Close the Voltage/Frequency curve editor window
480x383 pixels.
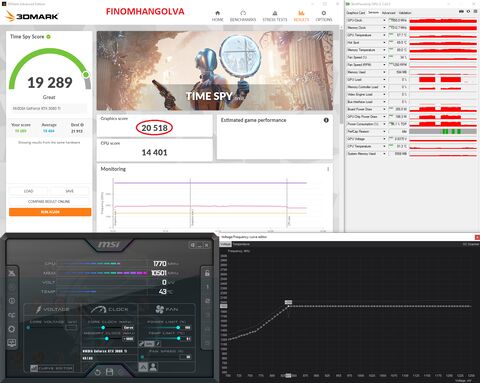[477, 237]
